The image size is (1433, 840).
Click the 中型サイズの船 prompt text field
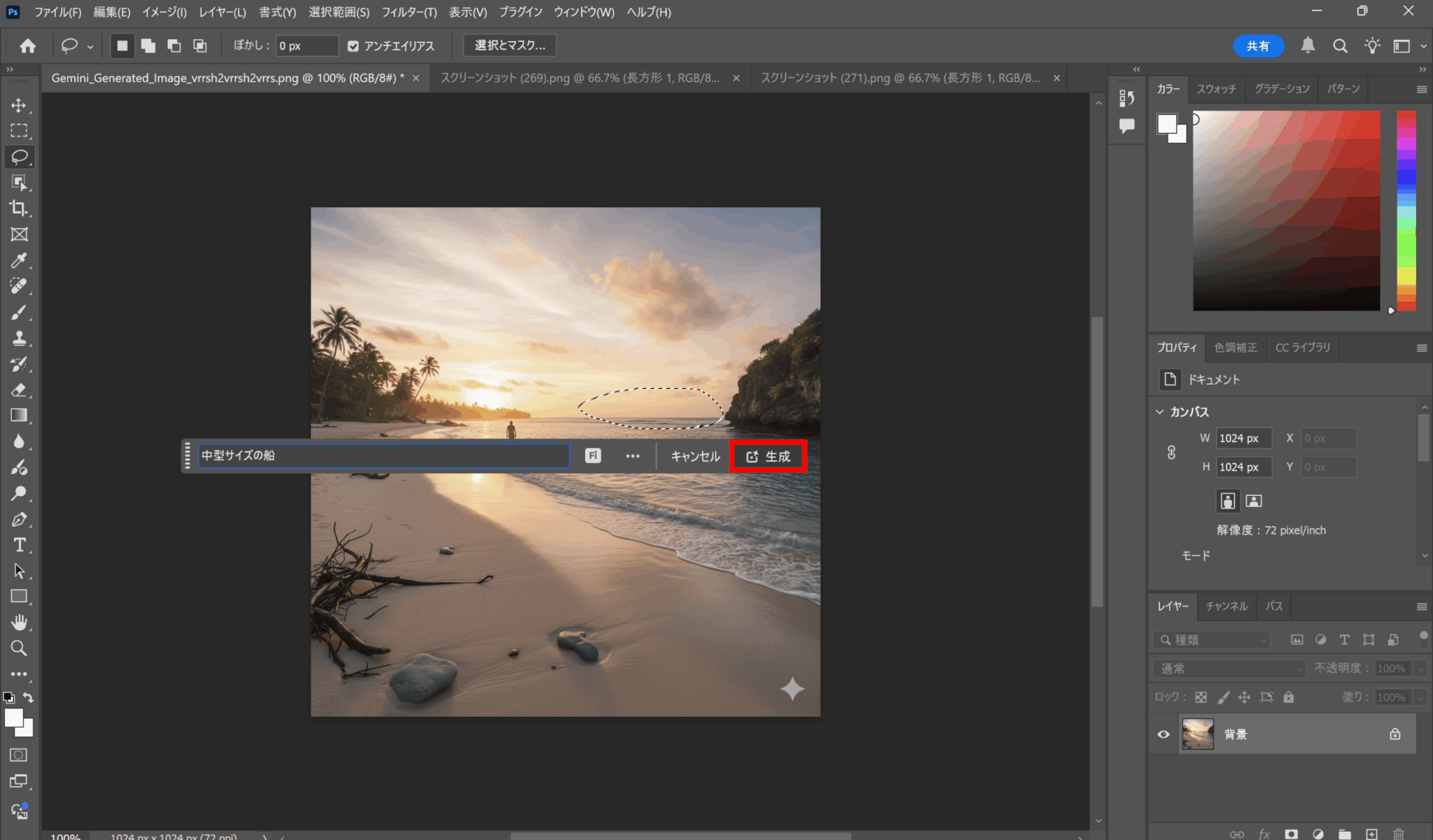383,456
